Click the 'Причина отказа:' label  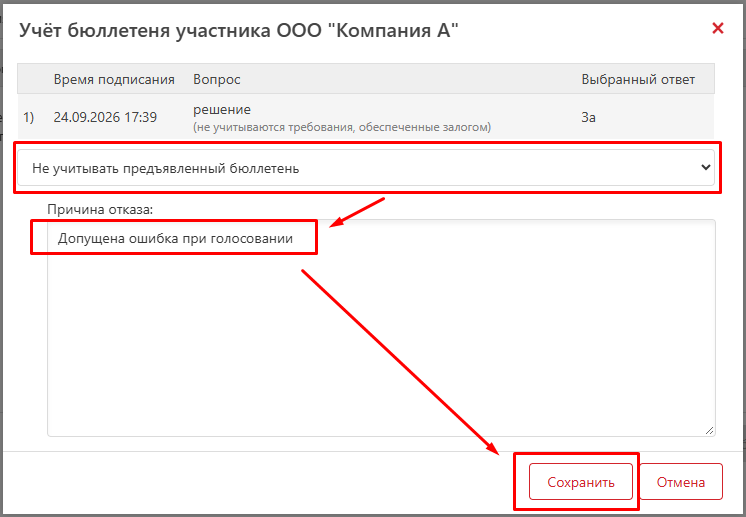100,209
